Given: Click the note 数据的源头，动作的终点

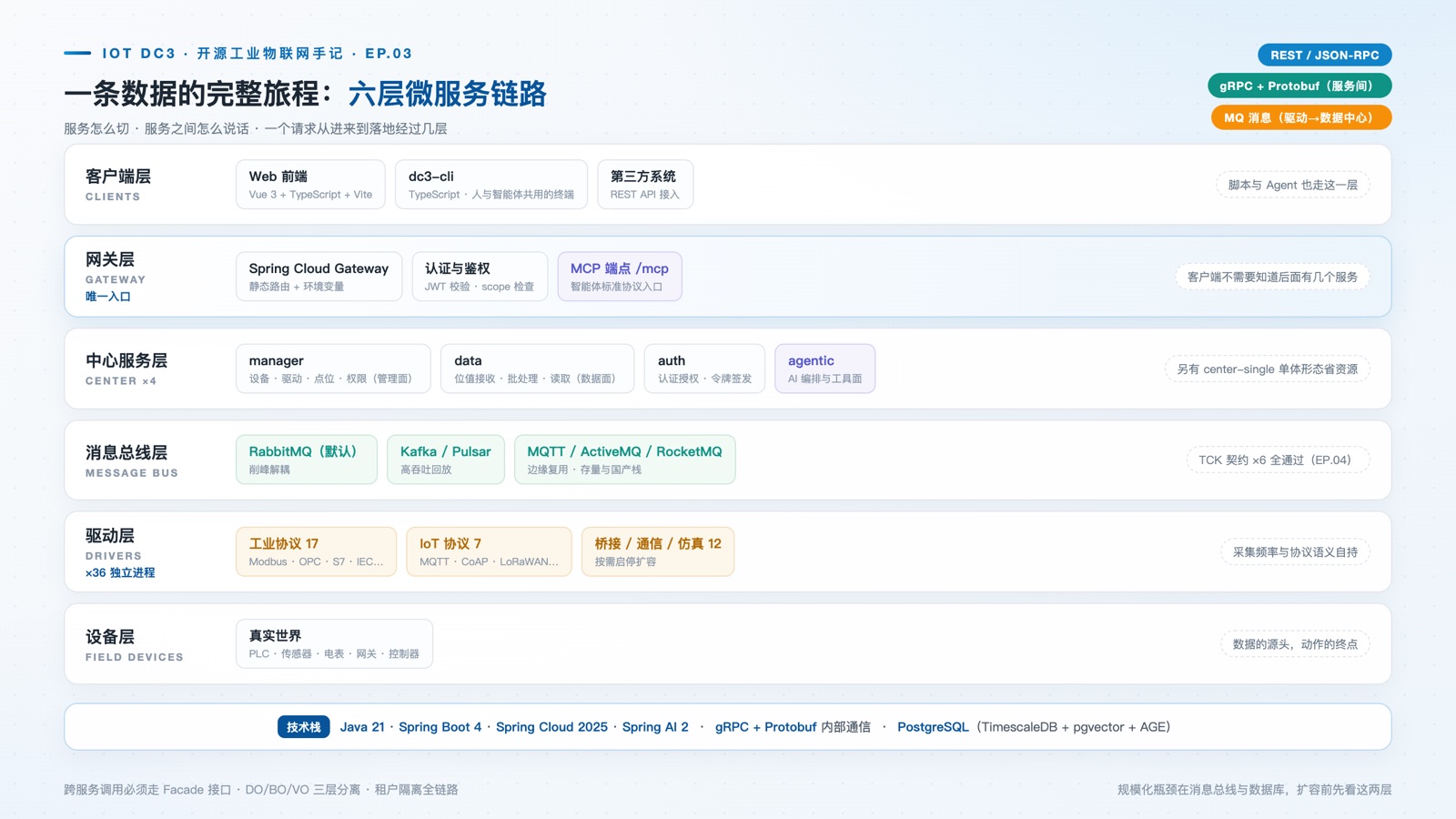Looking at the screenshot, I should [1295, 643].
